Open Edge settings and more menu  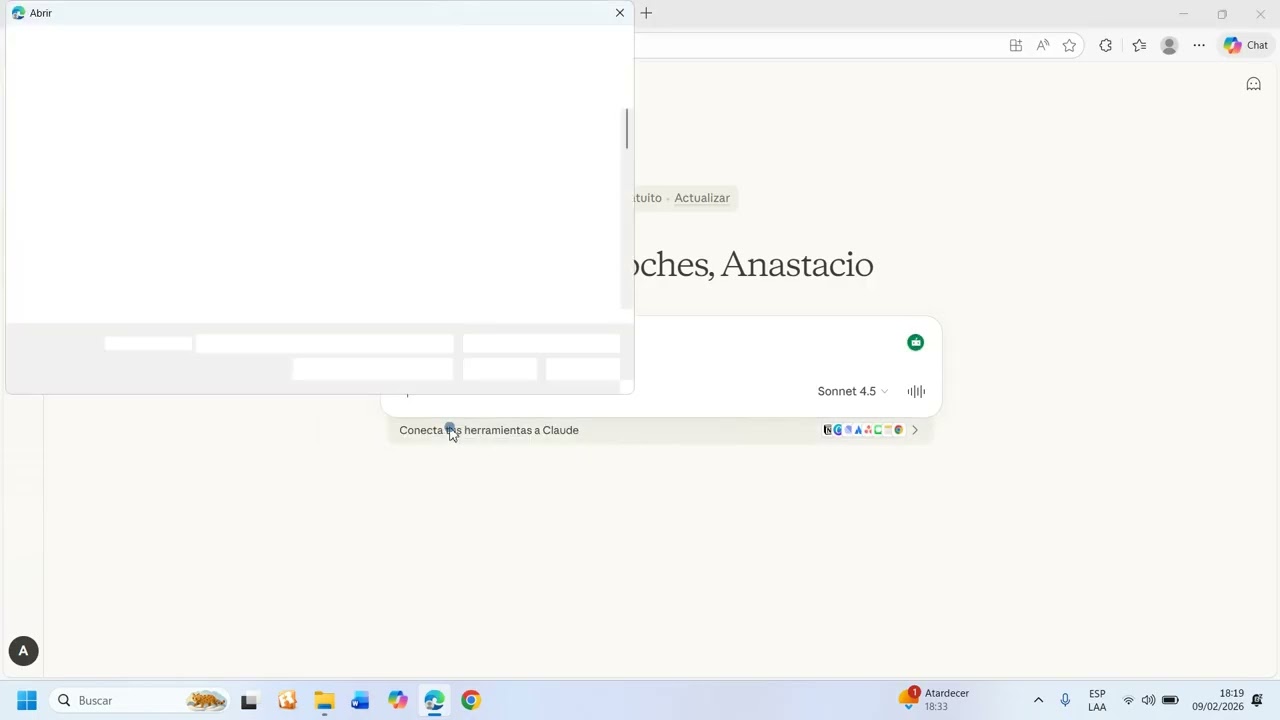[x=1199, y=45]
